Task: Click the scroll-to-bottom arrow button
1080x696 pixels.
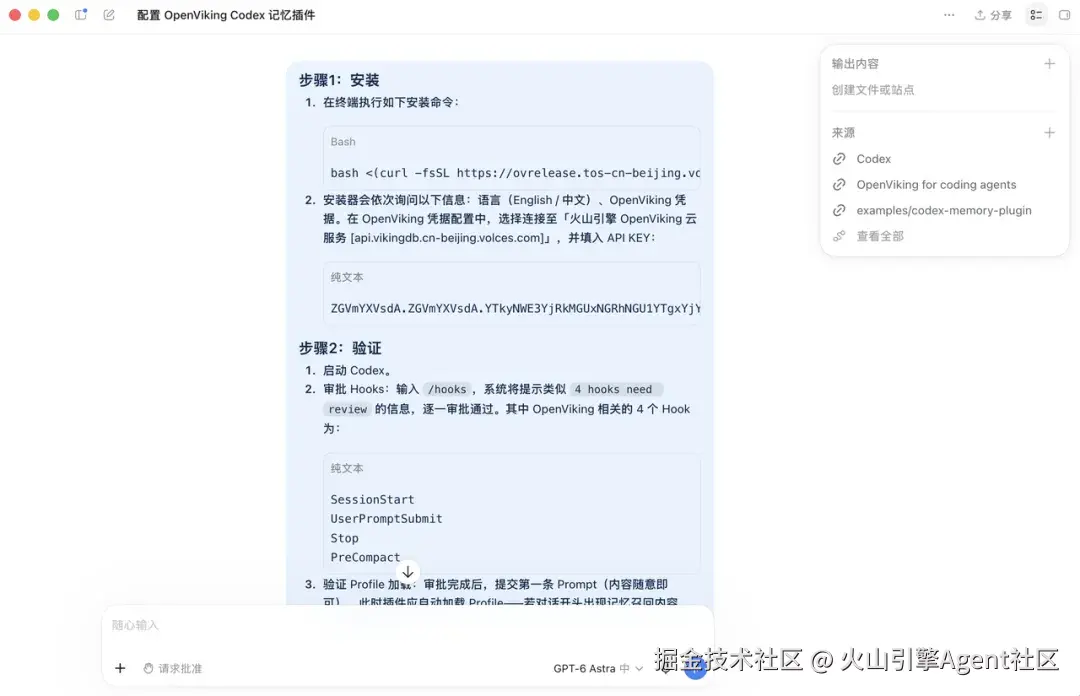Action: [x=408, y=572]
